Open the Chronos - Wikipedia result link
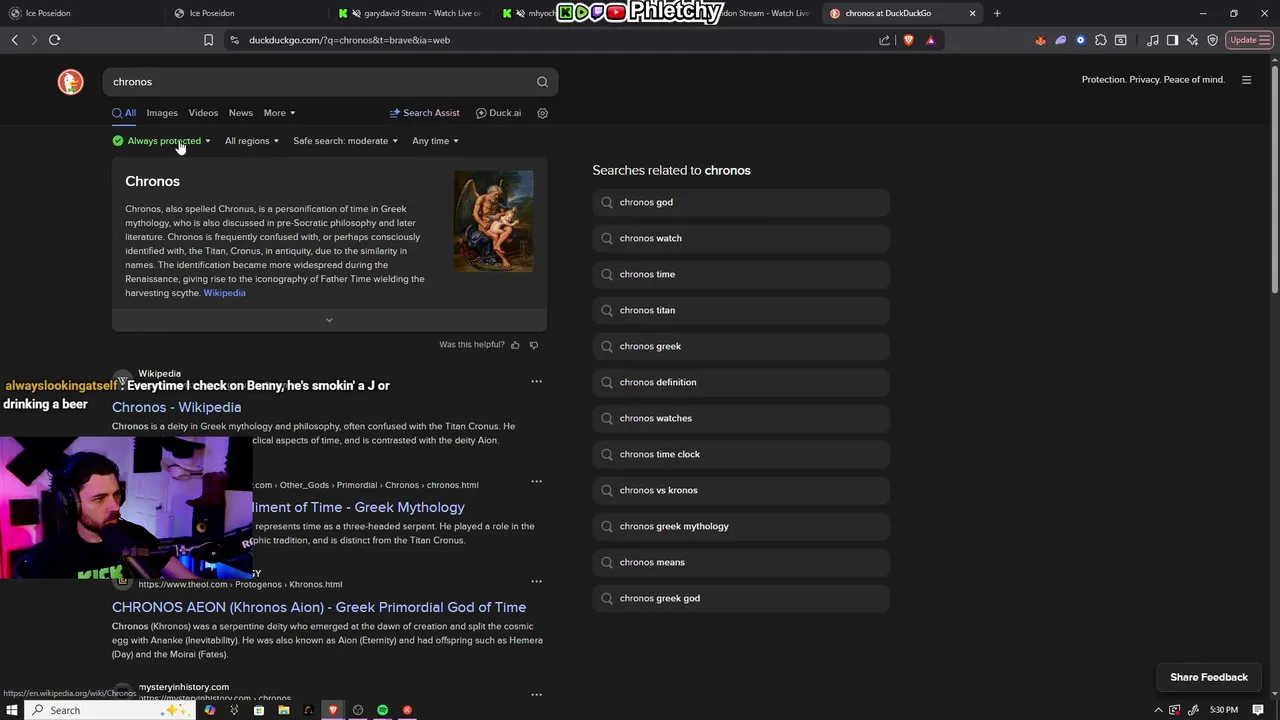The width and height of the screenshot is (1280, 720). click(x=176, y=407)
